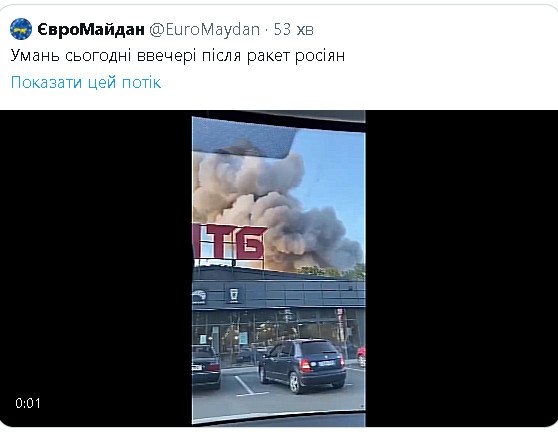Click the Показати цей потік link

point(86,82)
